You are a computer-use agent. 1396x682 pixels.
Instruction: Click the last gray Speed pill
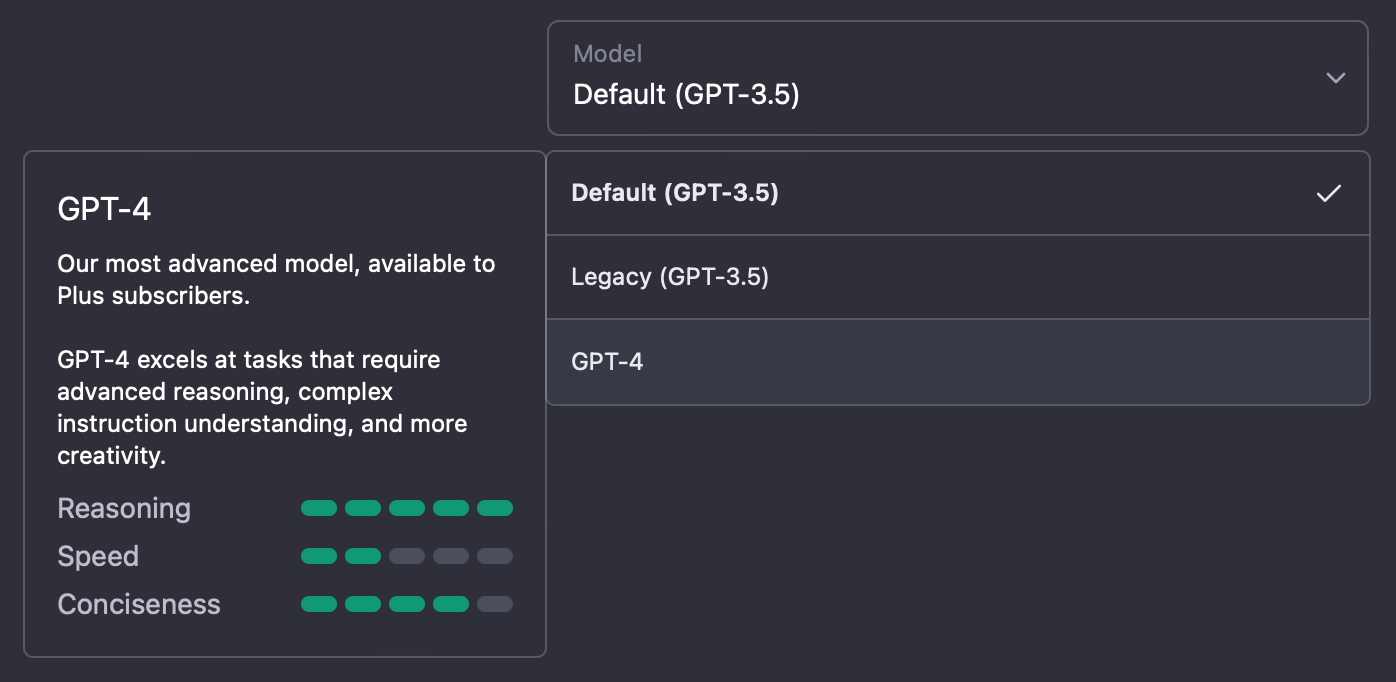[495, 556]
